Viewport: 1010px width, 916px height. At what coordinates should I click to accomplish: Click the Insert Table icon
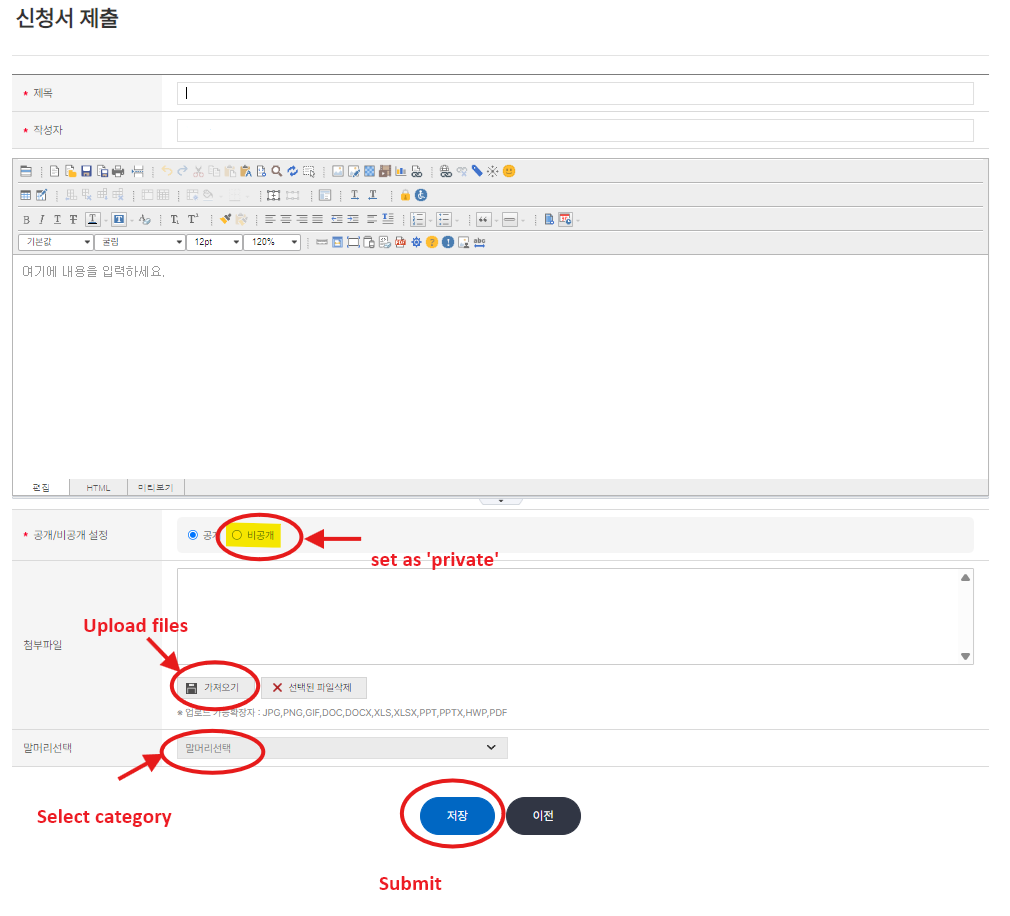[x=26, y=195]
